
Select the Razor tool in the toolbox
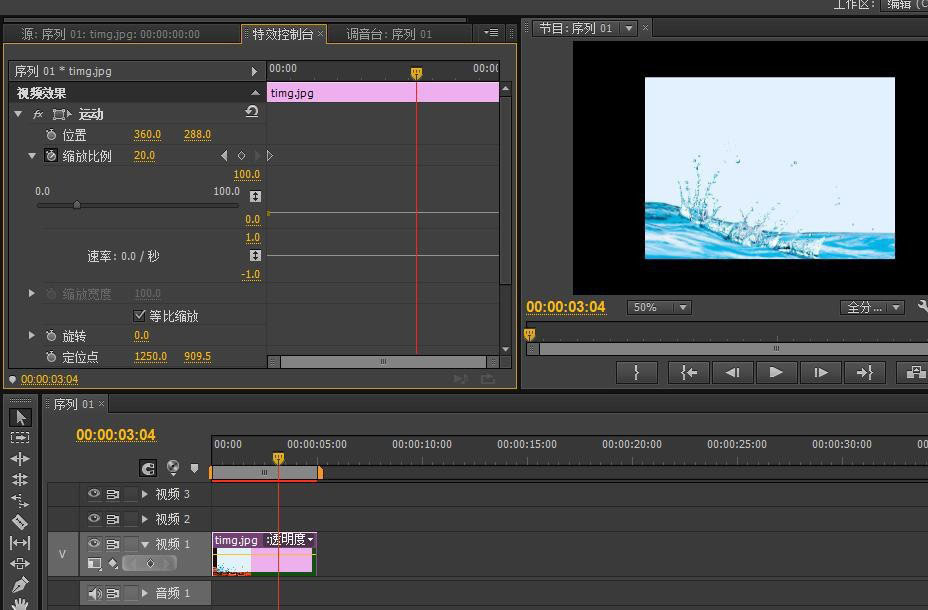pyautogui.click(x=20, y=521)
